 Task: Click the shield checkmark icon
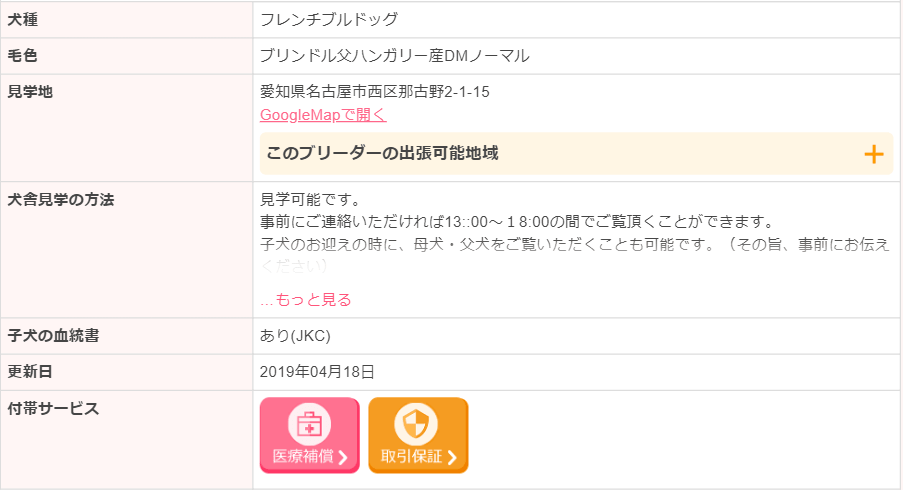tap(416, 424)
